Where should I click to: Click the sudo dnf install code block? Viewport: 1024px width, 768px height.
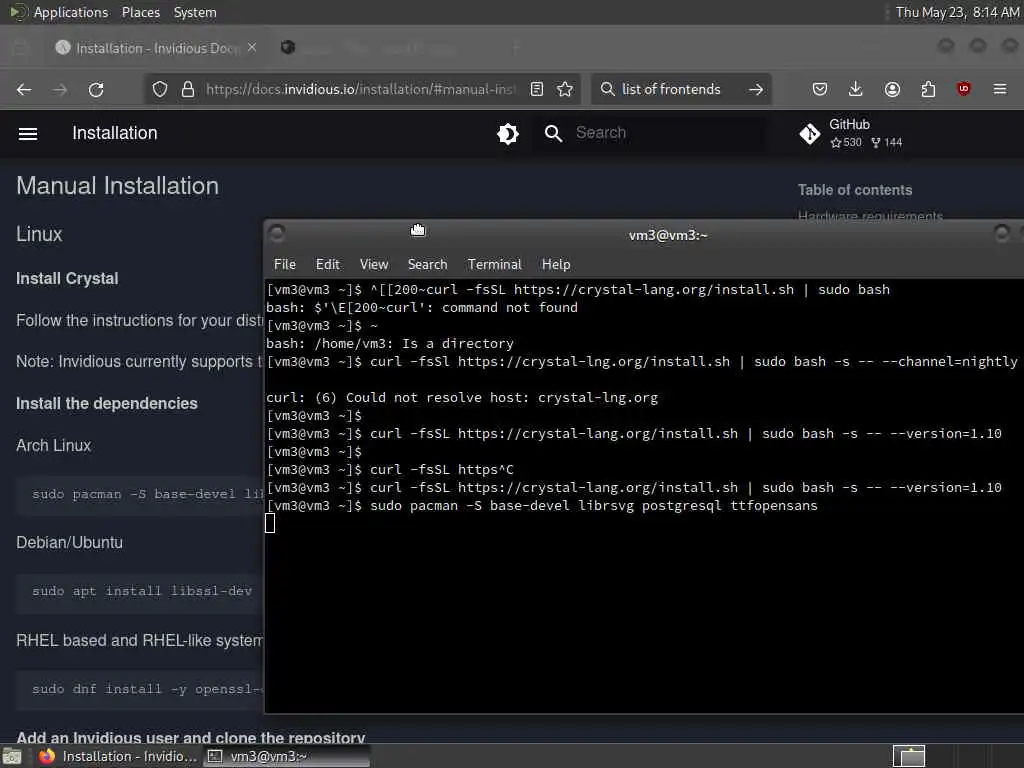pos(140,689)
